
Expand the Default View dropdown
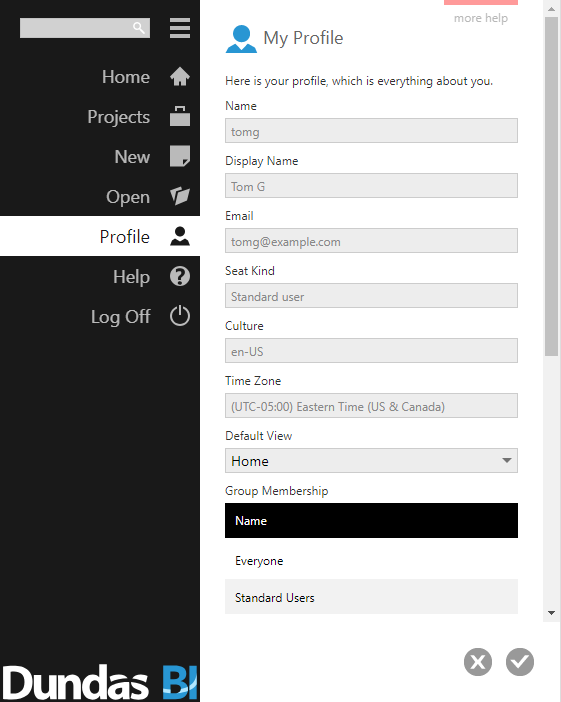click(371, 461)
